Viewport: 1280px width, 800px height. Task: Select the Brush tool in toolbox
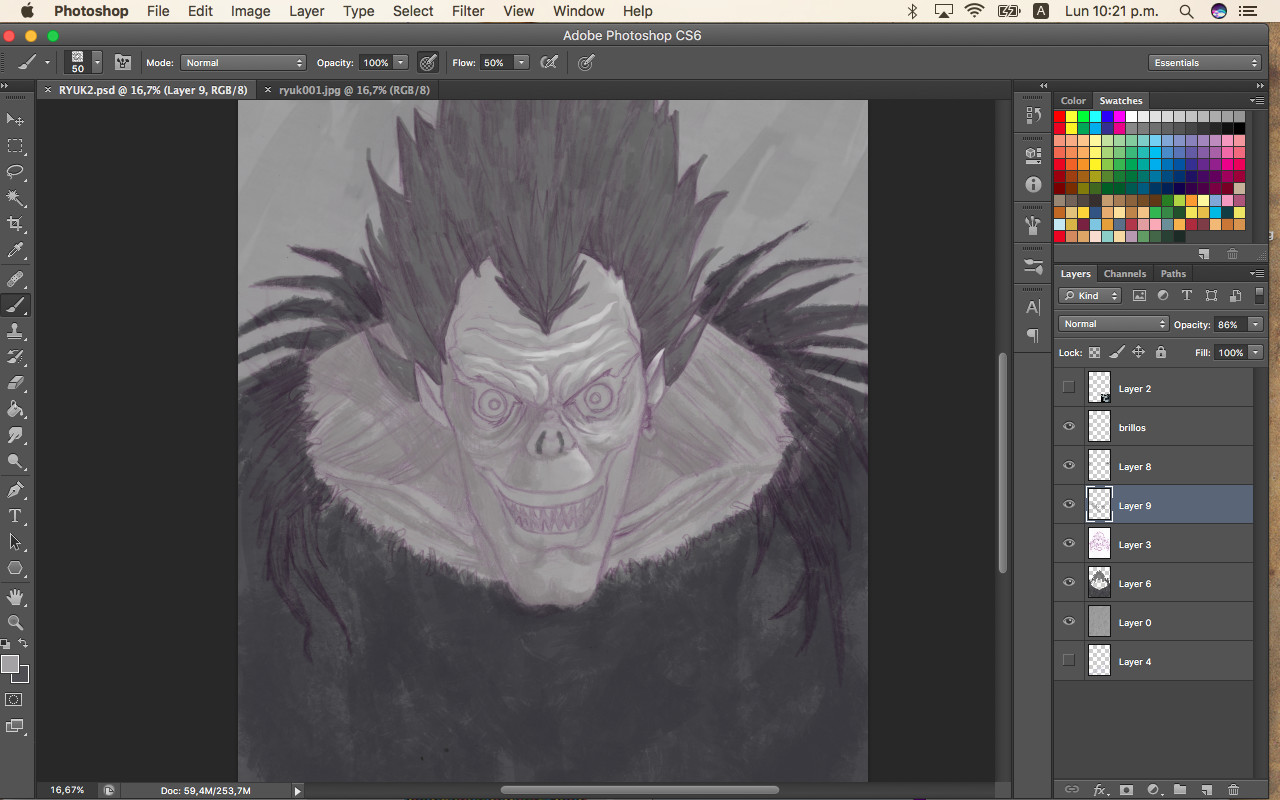(x=16, y=305)
